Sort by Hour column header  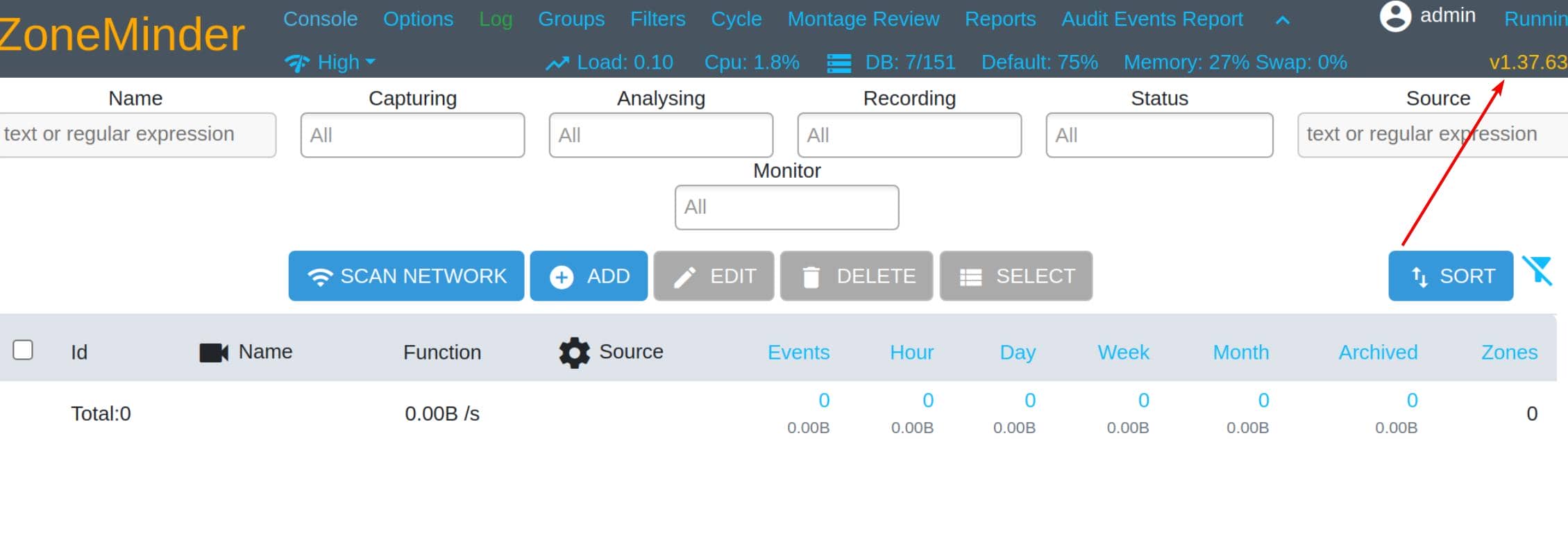[x=911, y=353]
